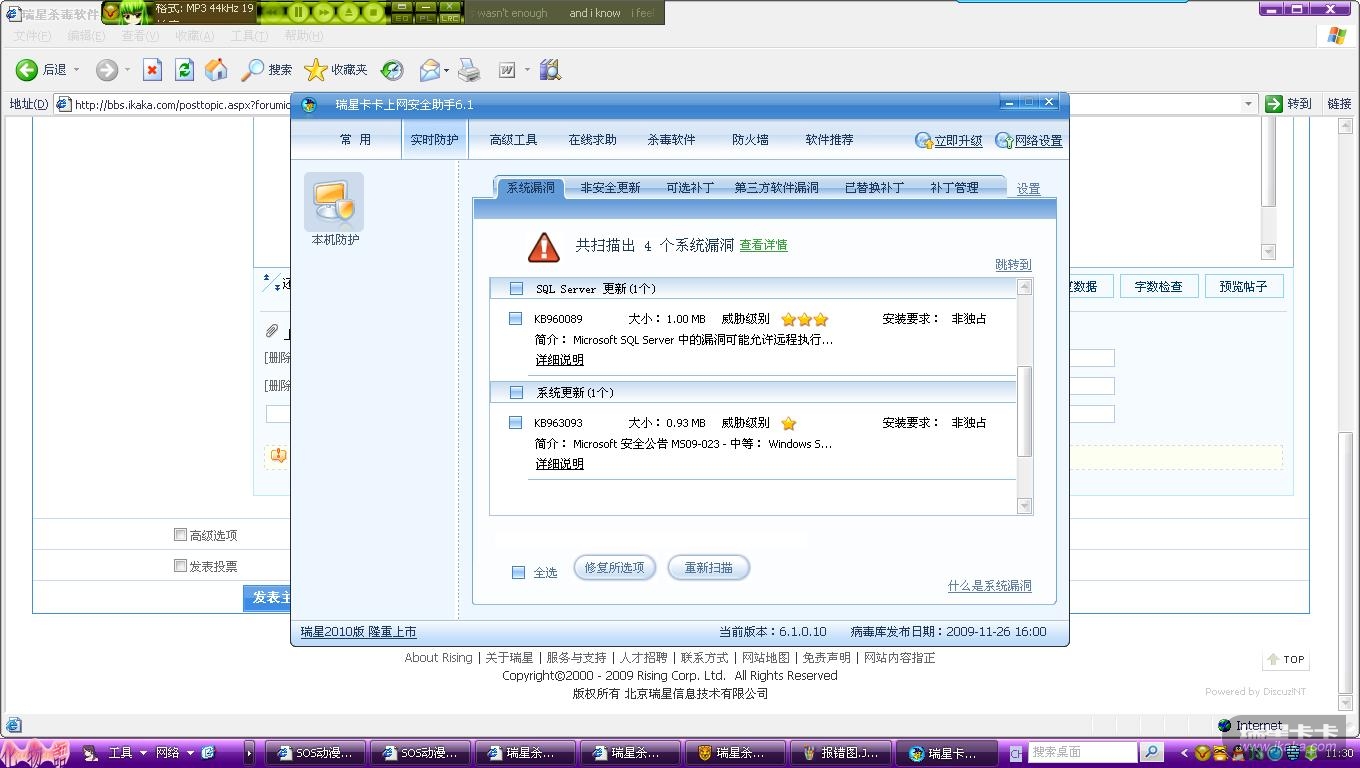The image size is (1360, 768).
Task: Open the IE search (搜索) magnifier
Action: pos(252,70)
